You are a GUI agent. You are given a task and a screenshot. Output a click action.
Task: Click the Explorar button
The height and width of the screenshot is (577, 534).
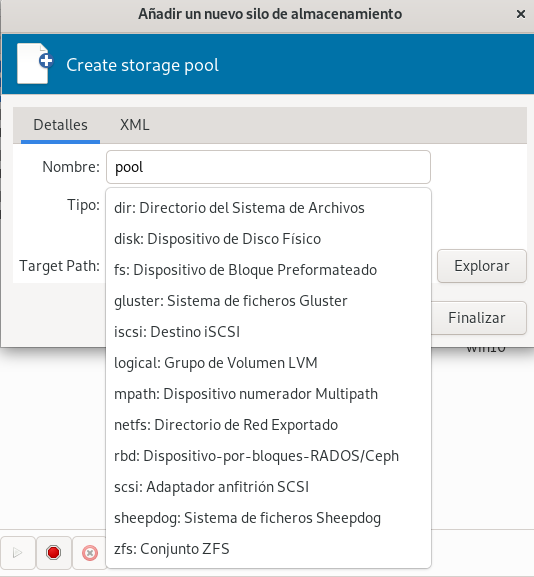point(482,266)
